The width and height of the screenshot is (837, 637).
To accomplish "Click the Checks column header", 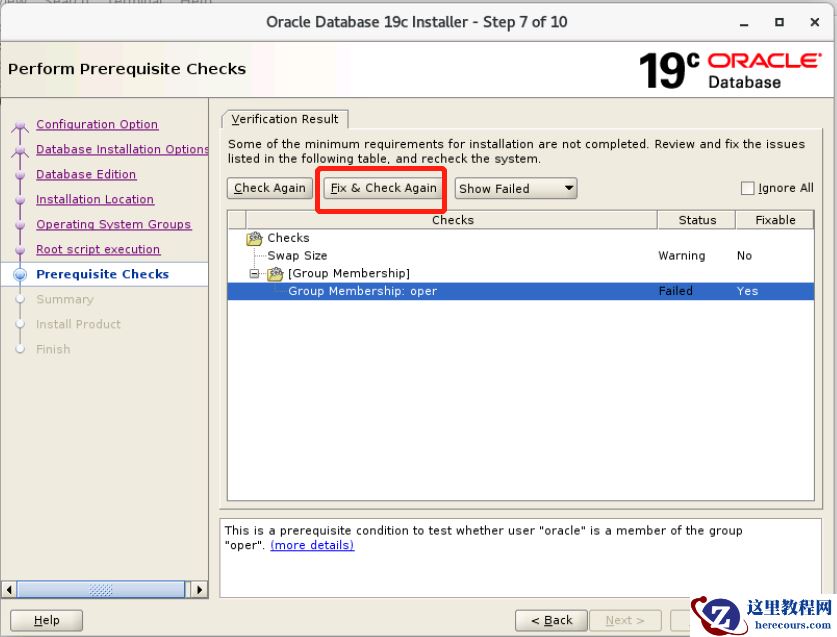I will tap(452, 220).
